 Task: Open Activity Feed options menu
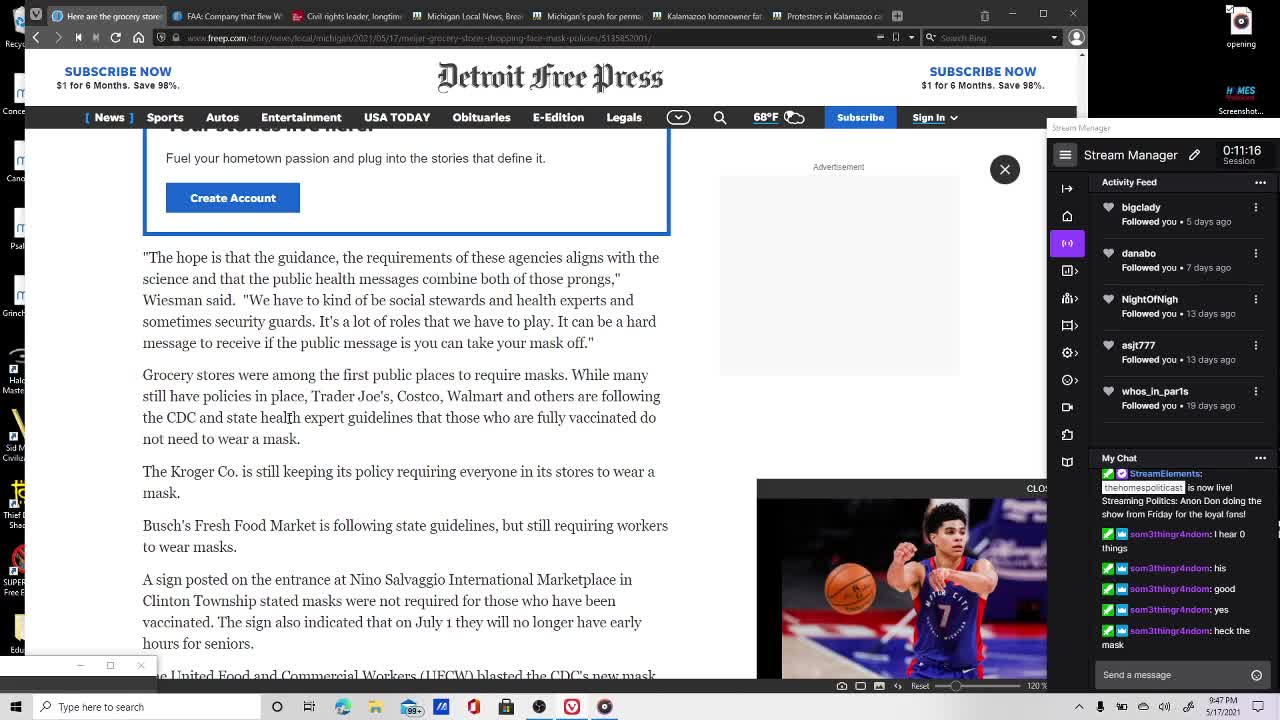[x=1260, y=182]
